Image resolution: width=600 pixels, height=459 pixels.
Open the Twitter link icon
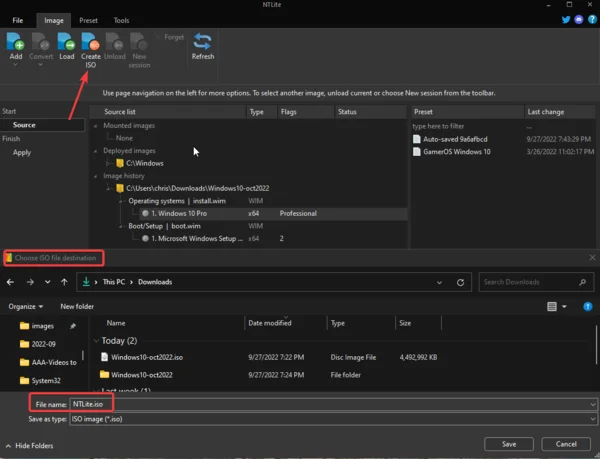point(566,20)
